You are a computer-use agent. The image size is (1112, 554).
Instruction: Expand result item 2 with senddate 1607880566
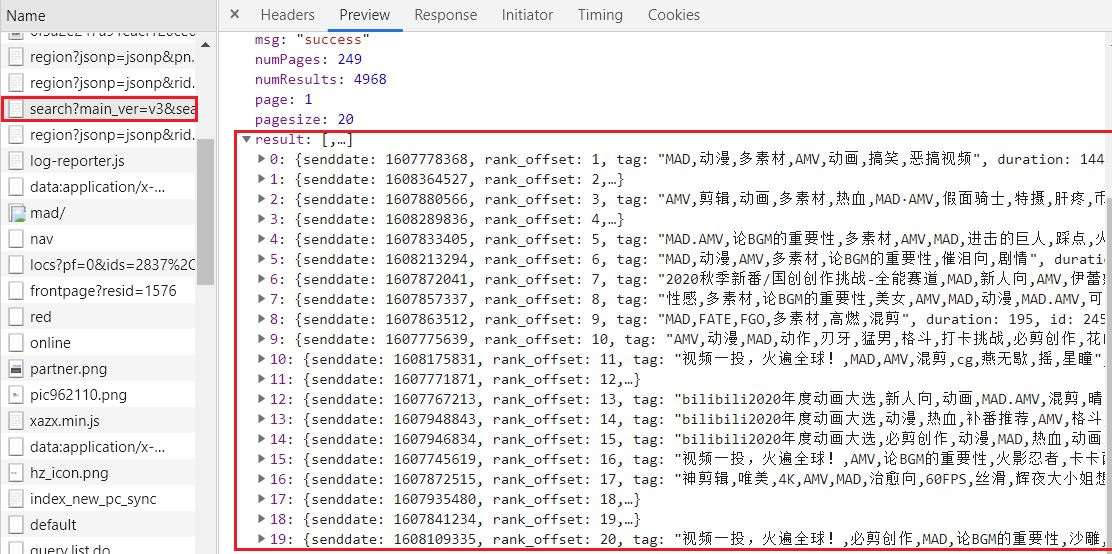[262, 199]
